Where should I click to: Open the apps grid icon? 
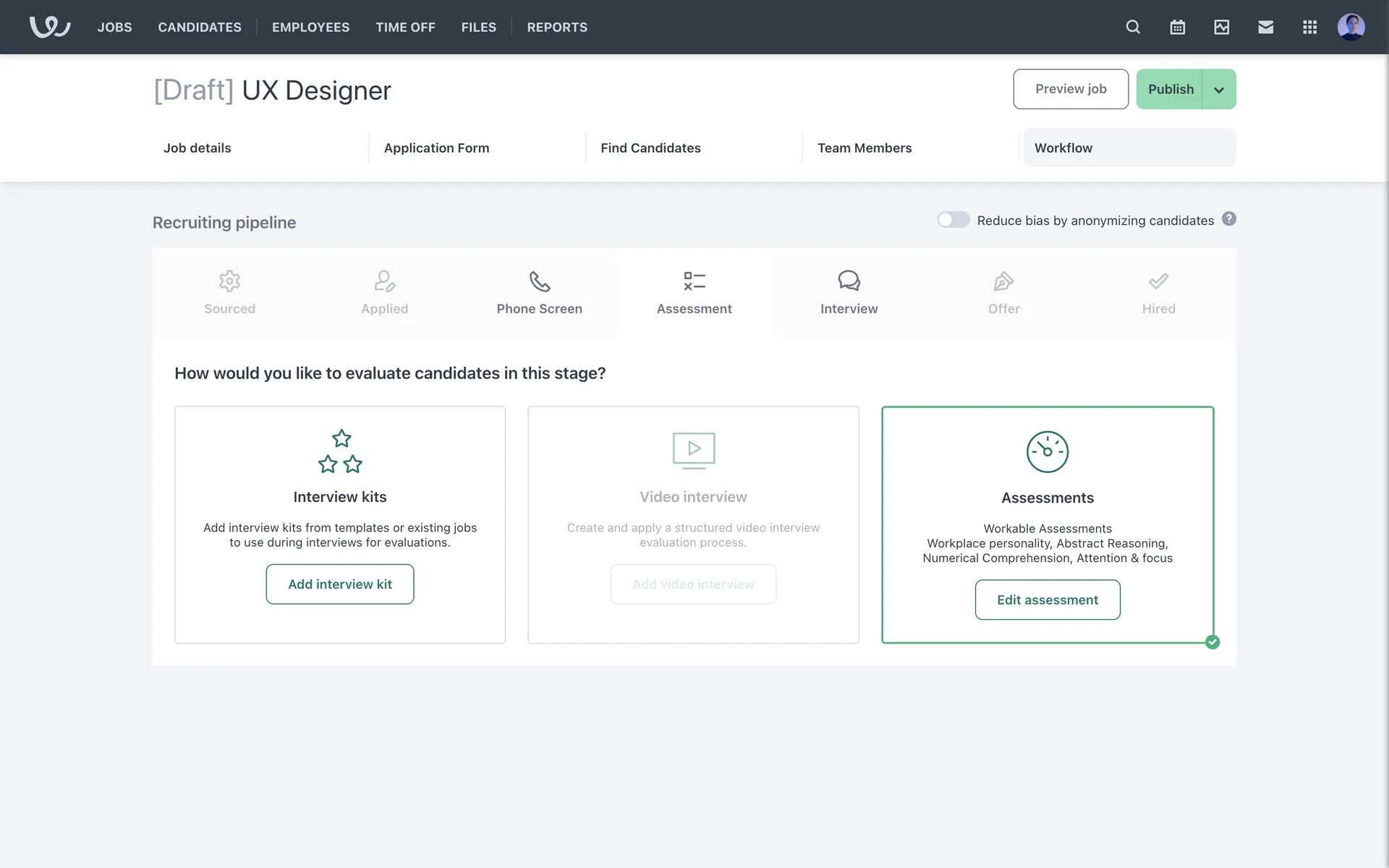(x=1309, y=27)
